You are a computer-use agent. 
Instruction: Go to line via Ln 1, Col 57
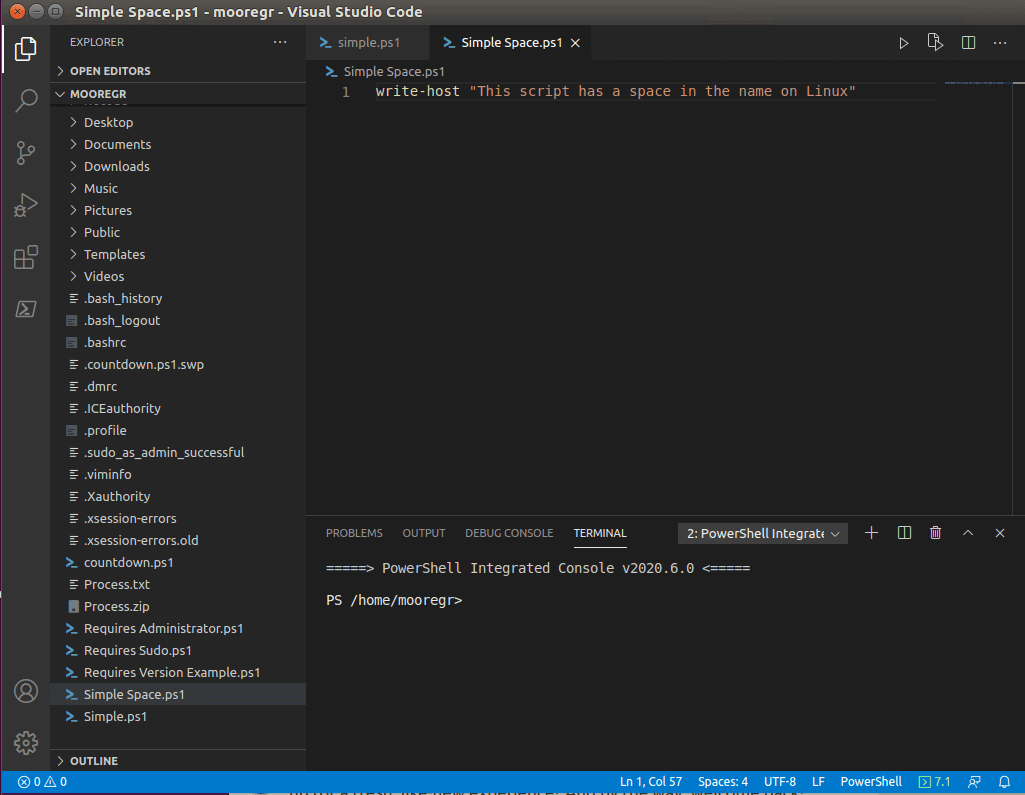[x=650, y=781]
